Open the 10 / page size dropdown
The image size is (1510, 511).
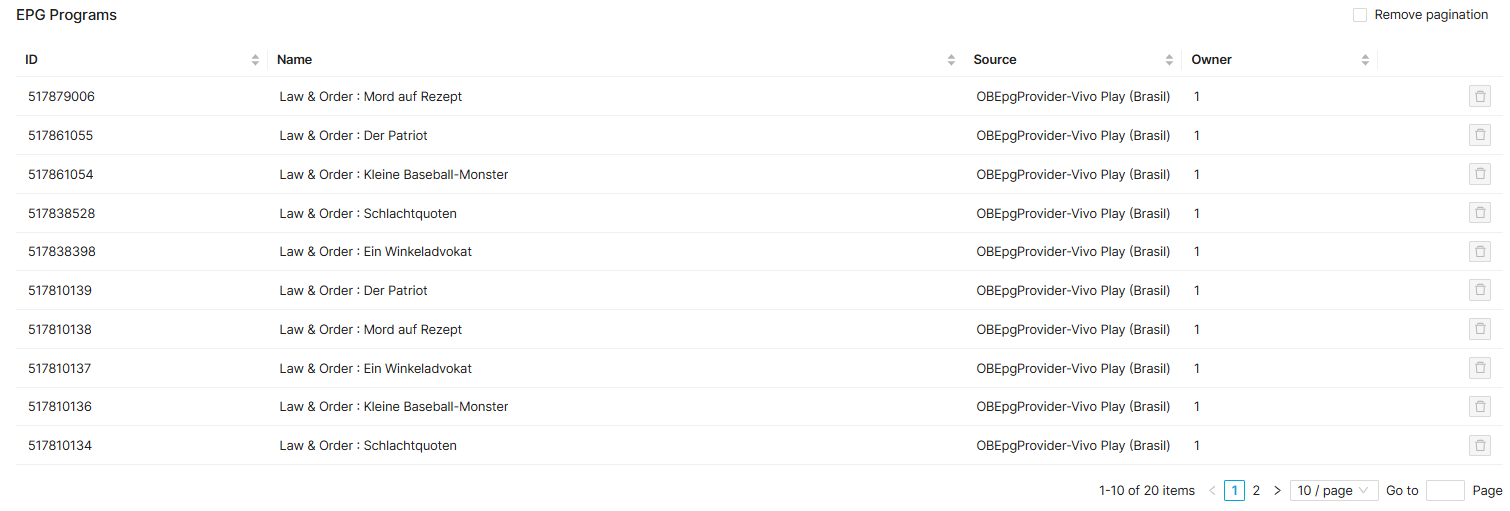[x=1333, y=490]
